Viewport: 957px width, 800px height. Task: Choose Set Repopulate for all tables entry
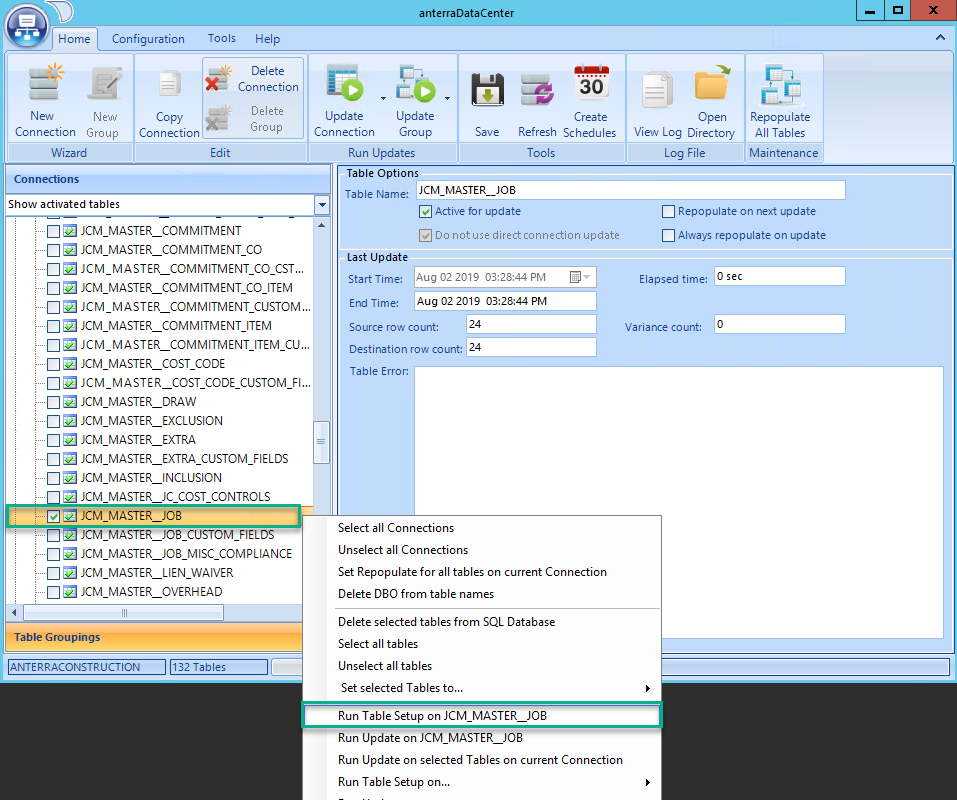pos(482,572)
